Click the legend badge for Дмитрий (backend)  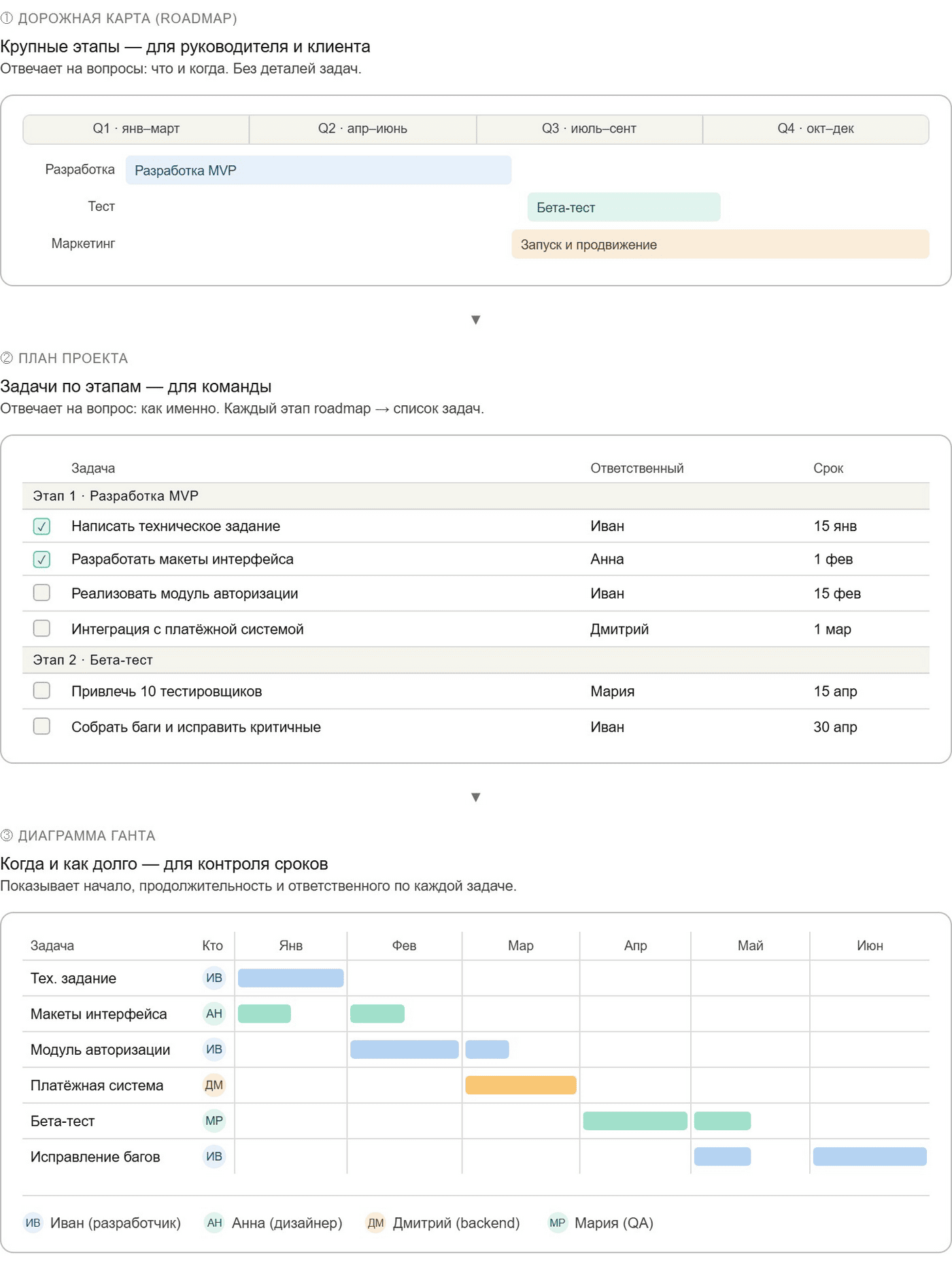coord(375,1223)
